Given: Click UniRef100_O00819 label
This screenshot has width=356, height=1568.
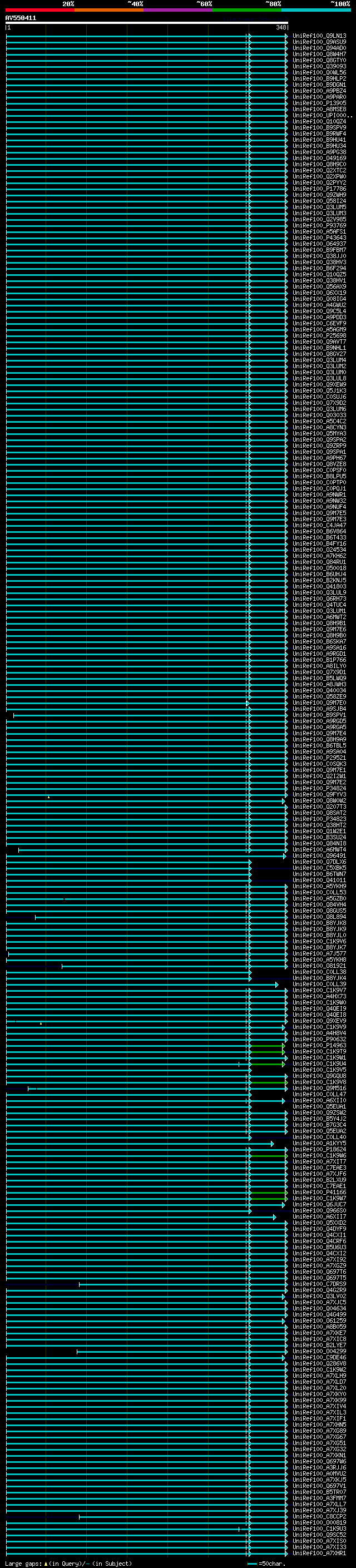Looking at the screenshot, I should click(319, 1522).
